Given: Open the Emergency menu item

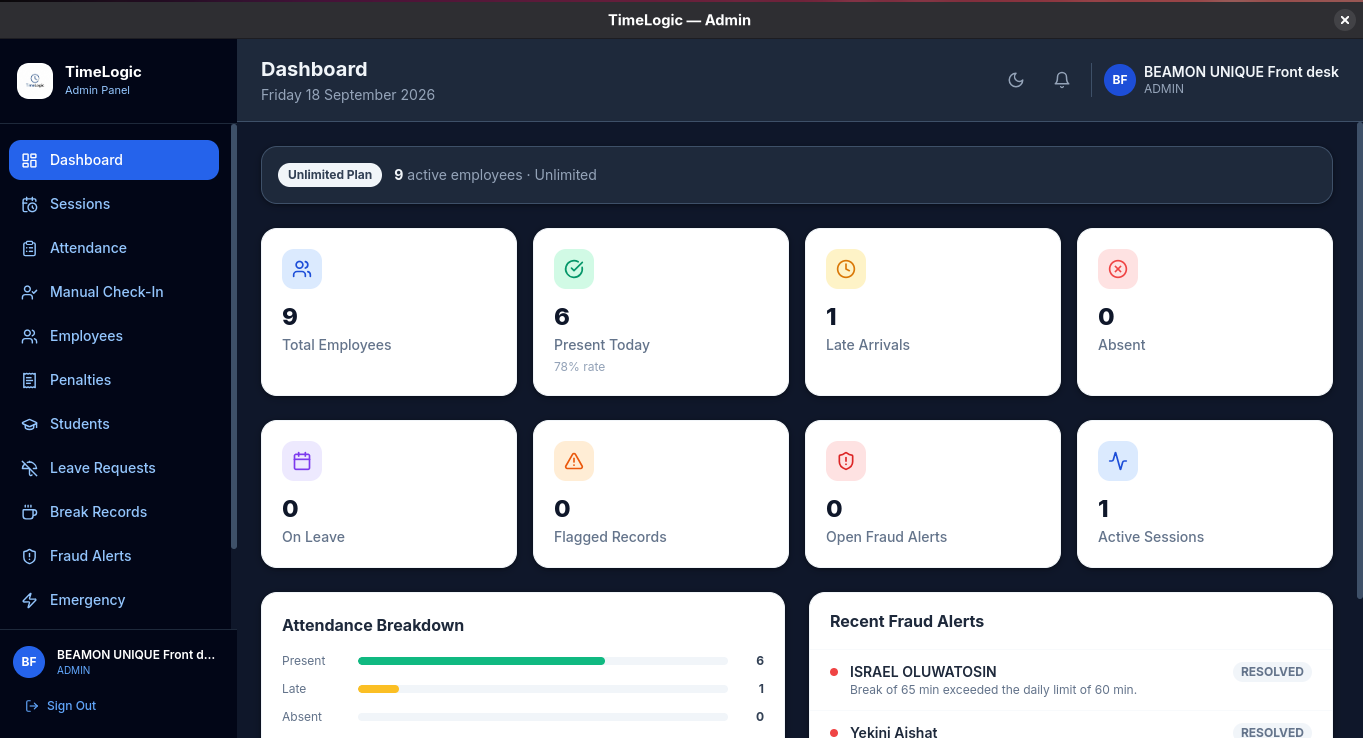Looking at the screenshot, I should coord(114,600).
